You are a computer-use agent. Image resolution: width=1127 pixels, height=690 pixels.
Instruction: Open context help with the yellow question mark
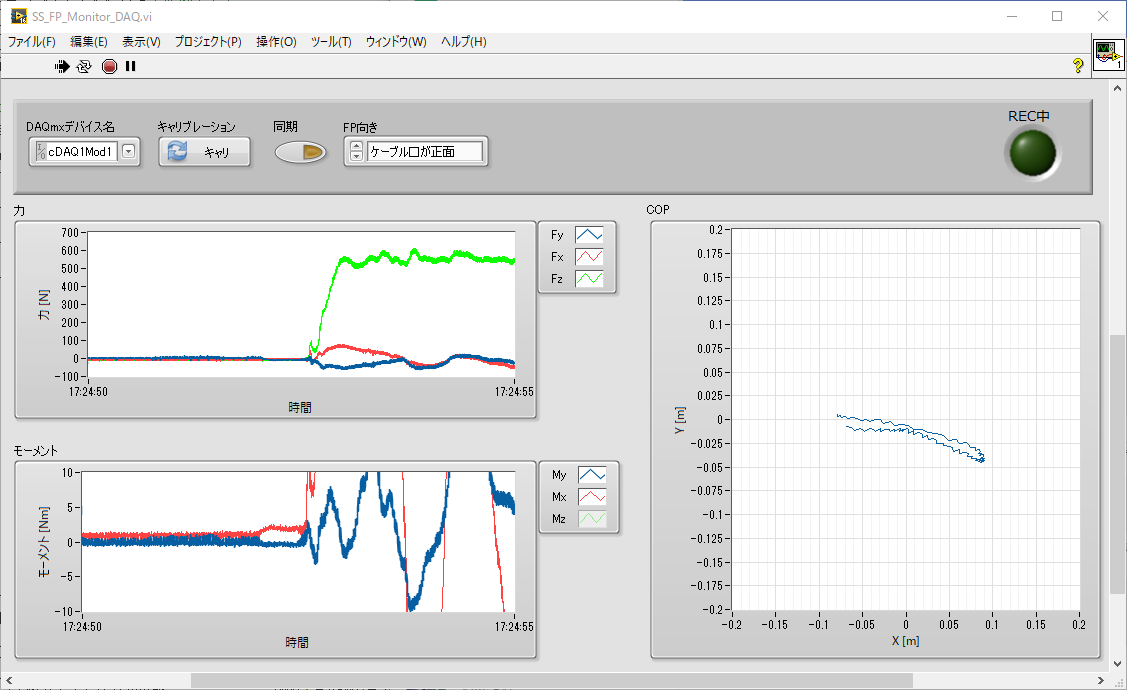point(1077,65)
